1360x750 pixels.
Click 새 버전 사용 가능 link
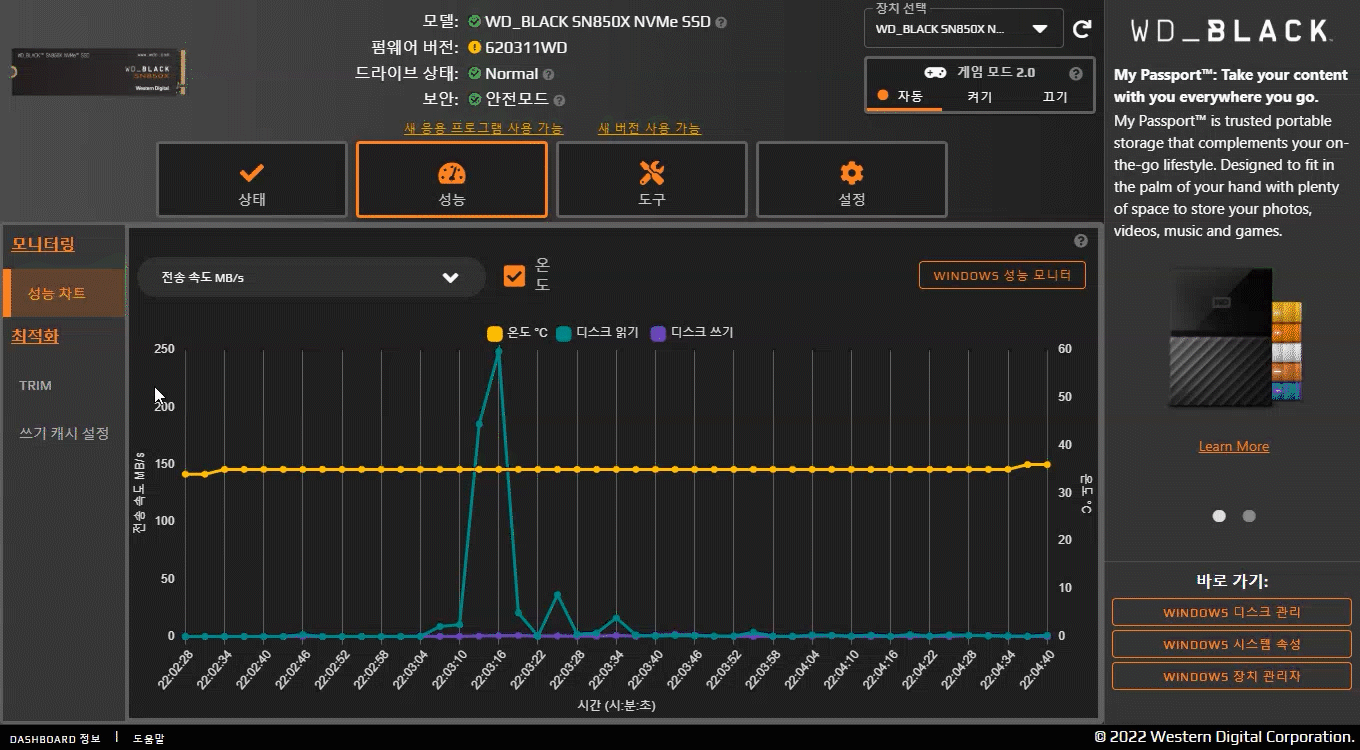650,128
